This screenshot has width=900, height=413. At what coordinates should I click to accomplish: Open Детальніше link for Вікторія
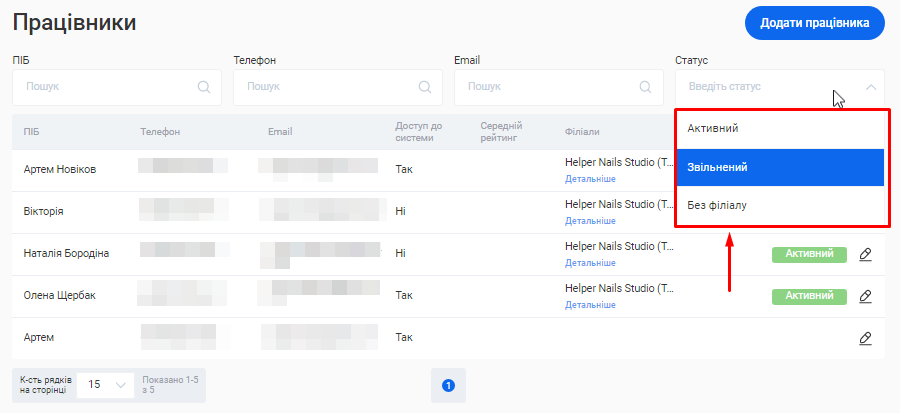[590, 221]
